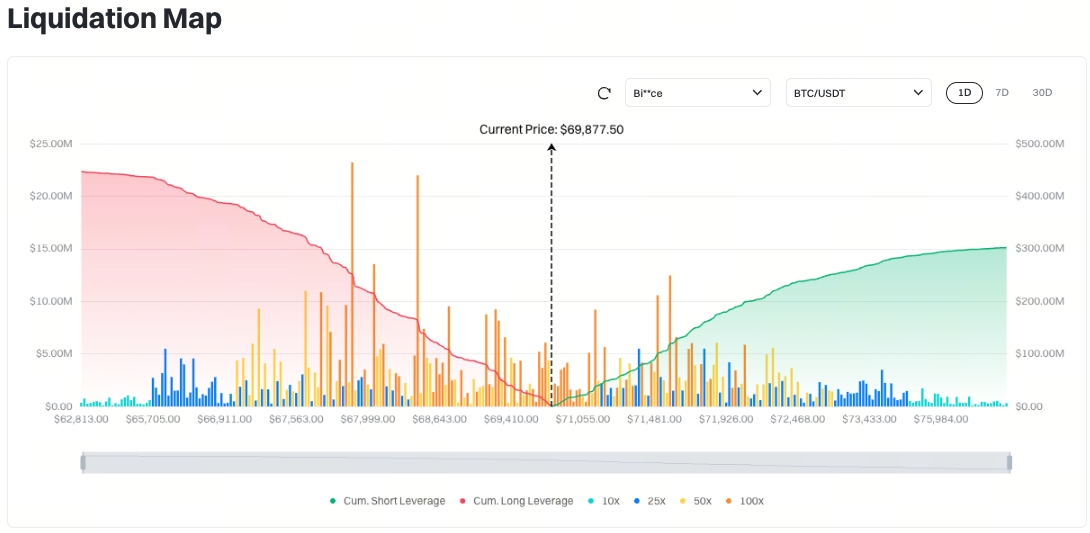1090x533 pixels.
Task: Switch to the 30D timeframe
Action: pos(1042,92)
